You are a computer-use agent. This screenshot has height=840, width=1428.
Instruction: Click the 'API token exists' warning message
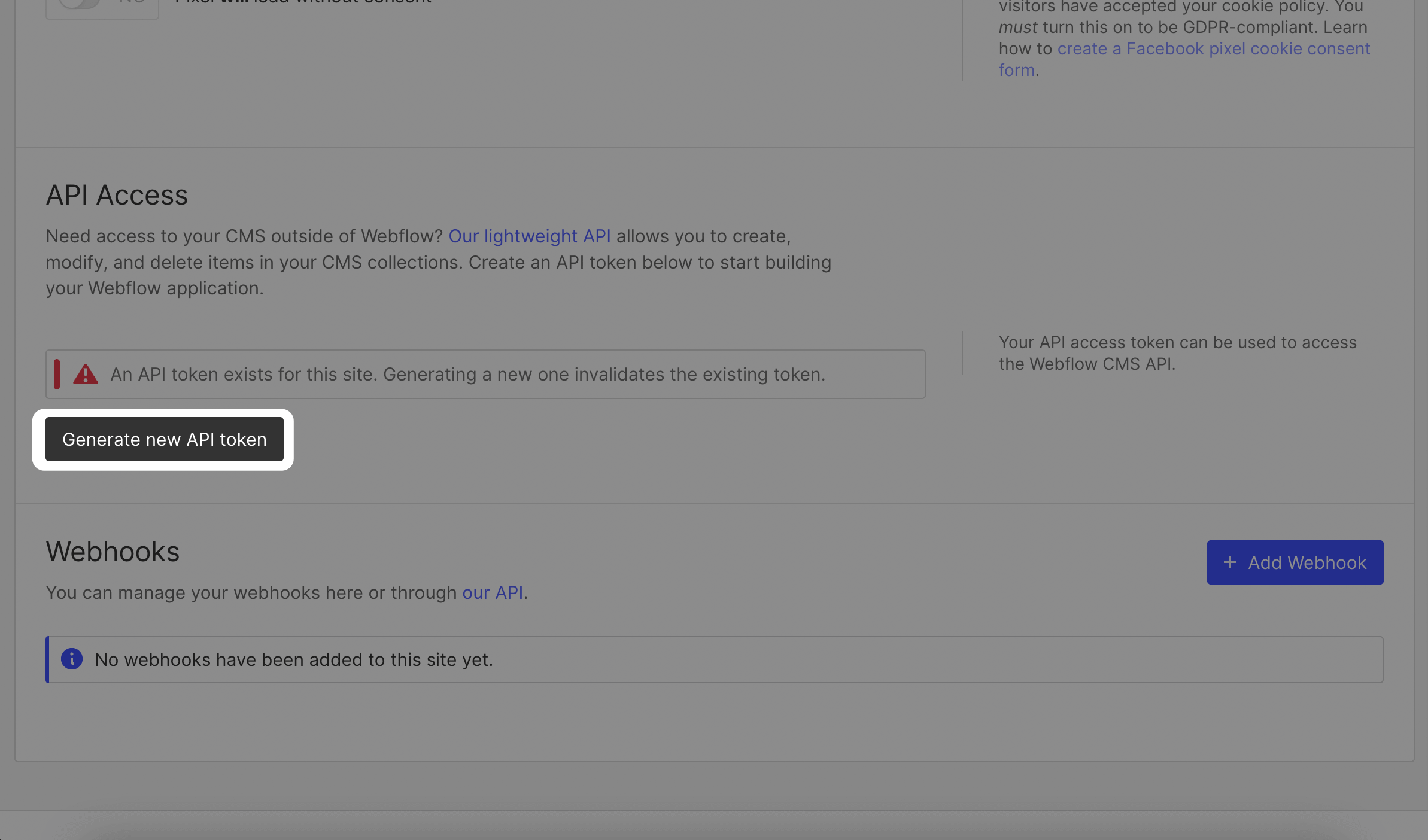[x=467, y=375]
